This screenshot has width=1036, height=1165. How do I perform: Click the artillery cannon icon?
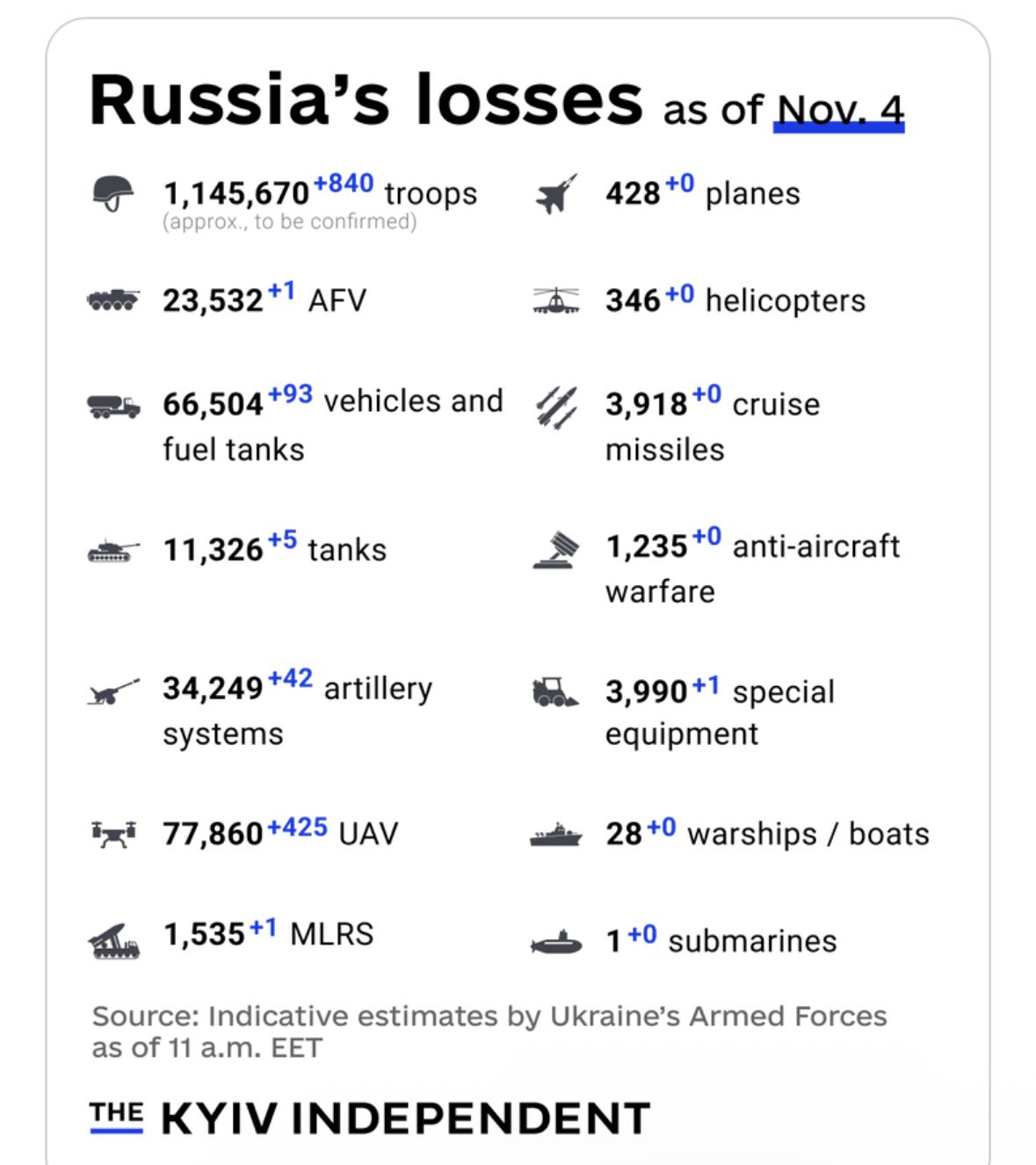coord(112,693)
